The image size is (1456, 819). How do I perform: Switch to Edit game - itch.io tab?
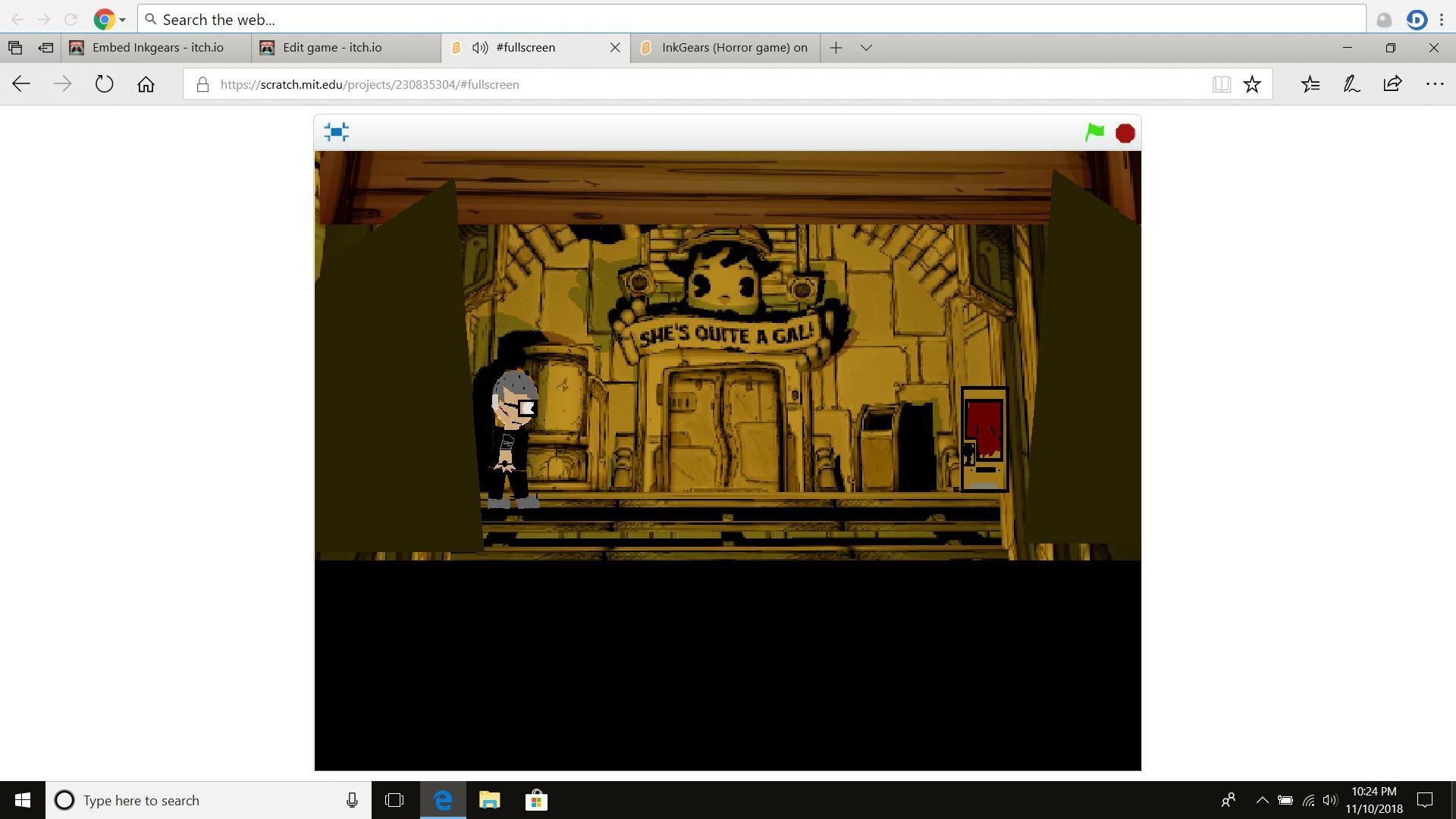pyautogui.click(x=347, y=48)
